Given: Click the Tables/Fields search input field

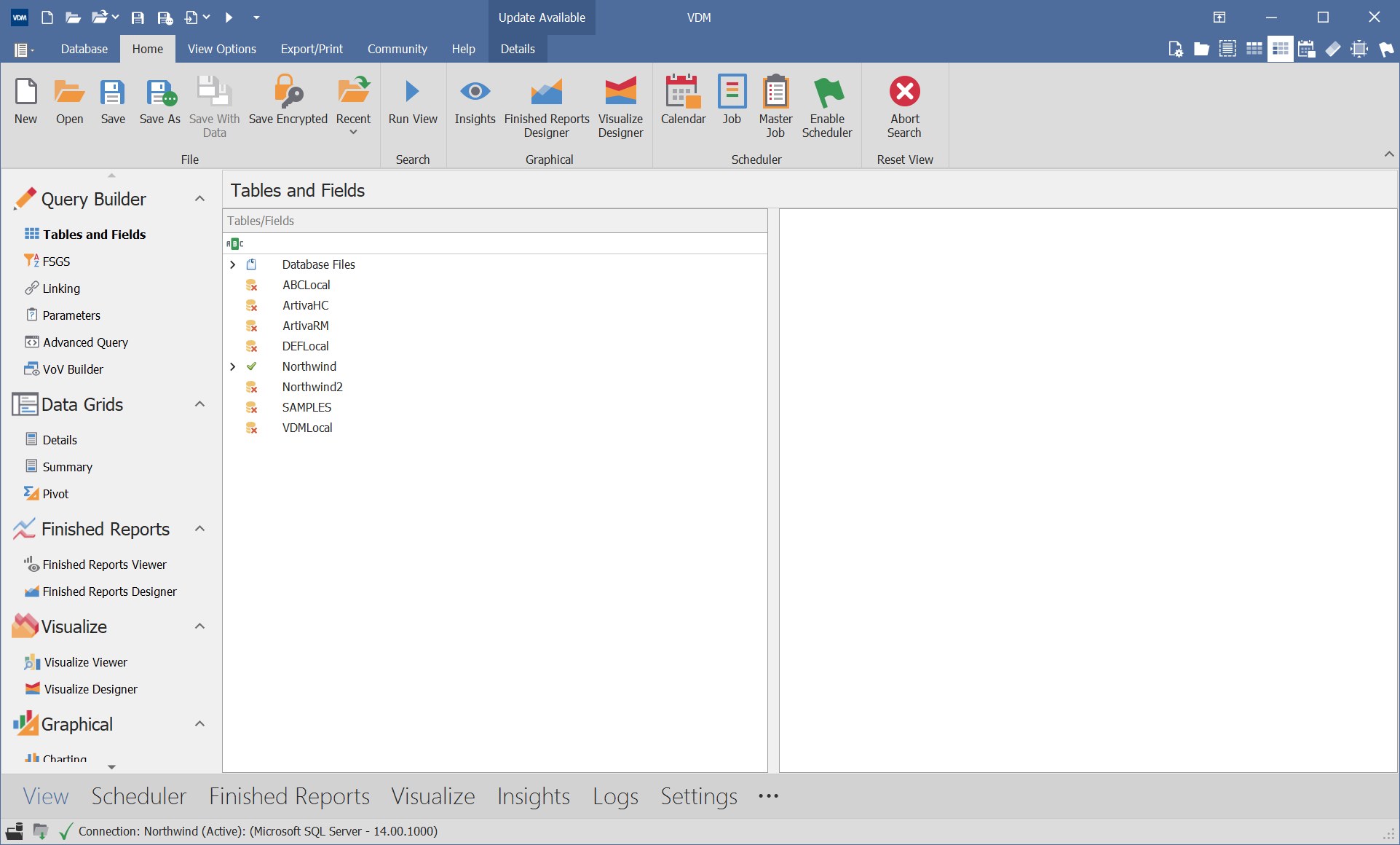Looking at the screenshot, I should click(497, 243).
